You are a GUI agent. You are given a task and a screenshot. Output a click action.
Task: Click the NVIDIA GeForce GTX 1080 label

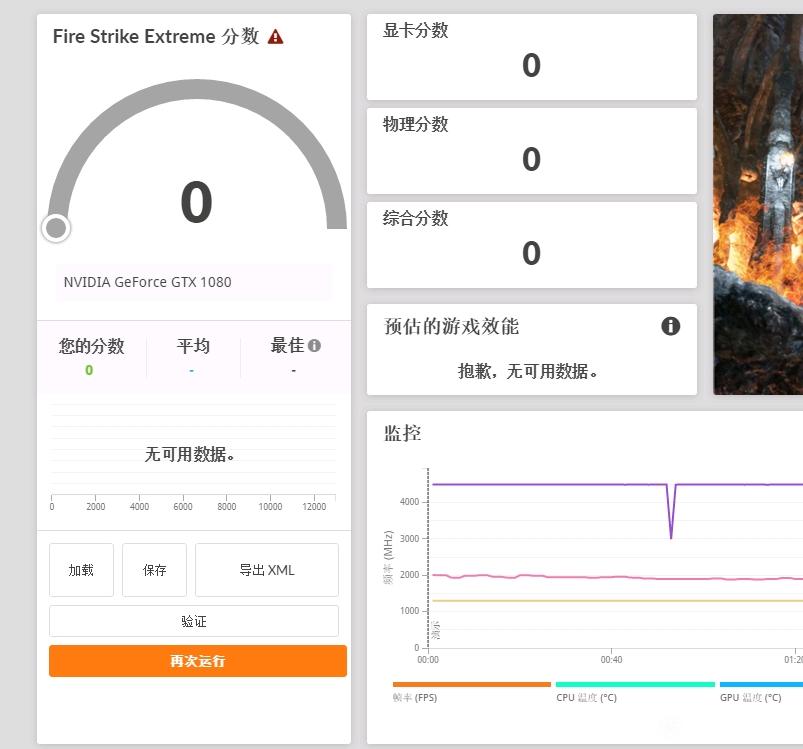pyautogui.click(x=147, y=282)
